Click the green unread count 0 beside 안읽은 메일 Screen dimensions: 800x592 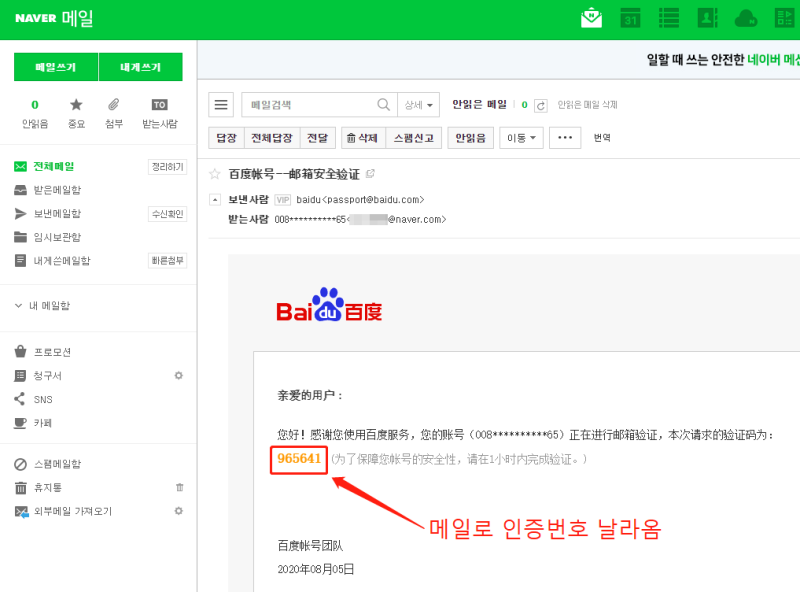524,105
